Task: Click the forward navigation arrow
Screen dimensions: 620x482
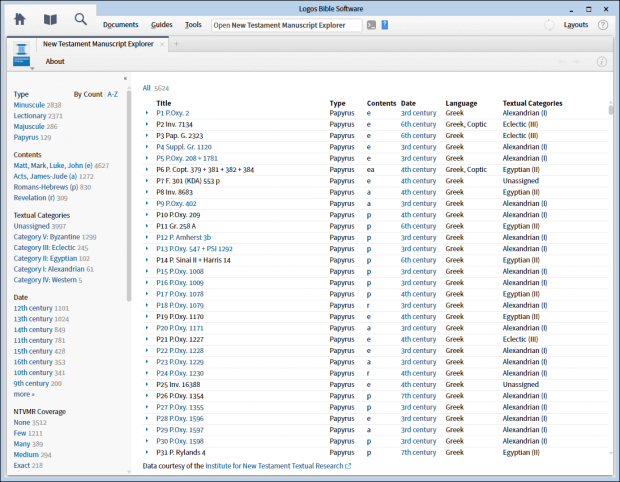Action: point(576,62)
